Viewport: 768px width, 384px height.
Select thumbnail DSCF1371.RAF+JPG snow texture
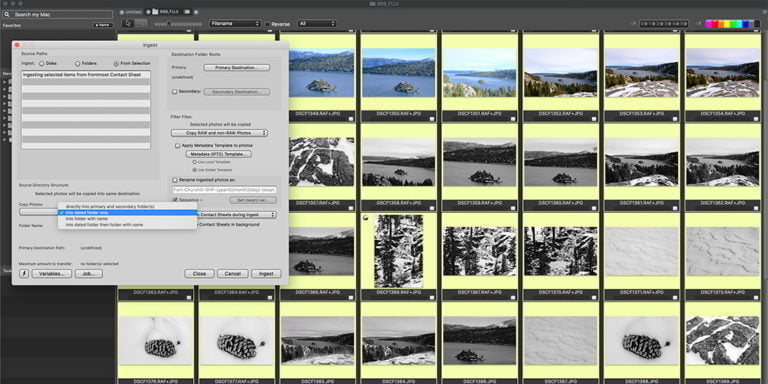tap(642, 251)
